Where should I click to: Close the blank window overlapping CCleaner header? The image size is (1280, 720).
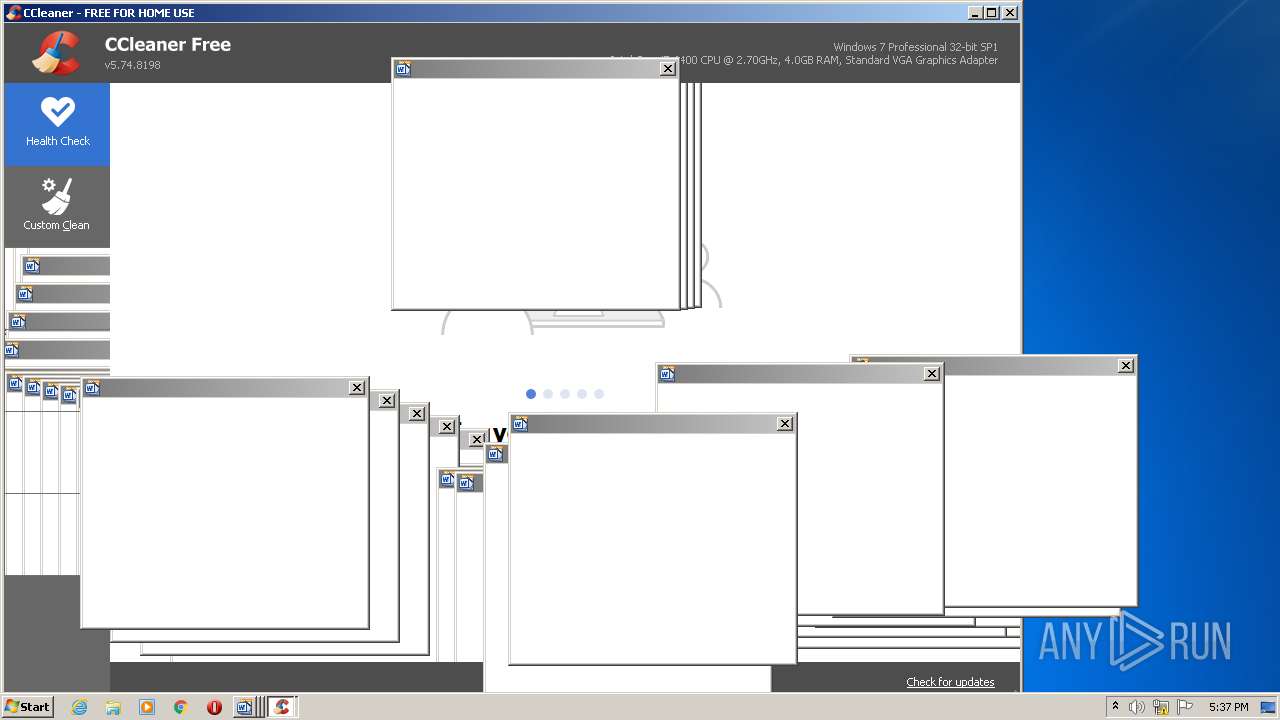point(667,69)
